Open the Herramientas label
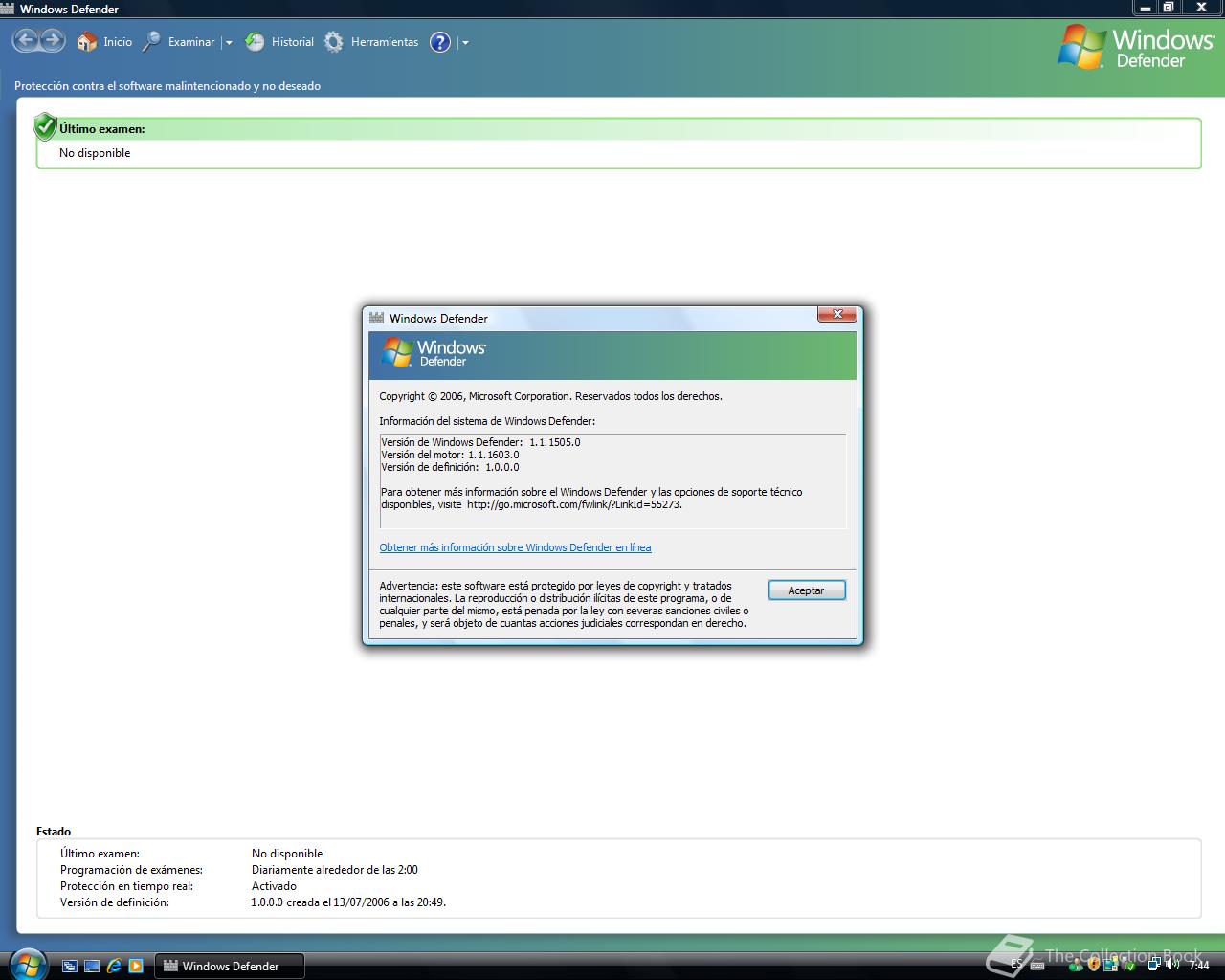 385,42
